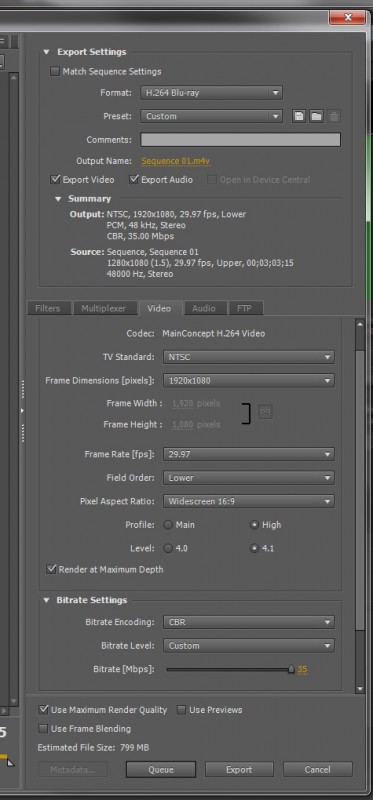Click the MainConcept H.264 Video codec text
This screenshot has height=800, width=373.
[x=214, y=334]
